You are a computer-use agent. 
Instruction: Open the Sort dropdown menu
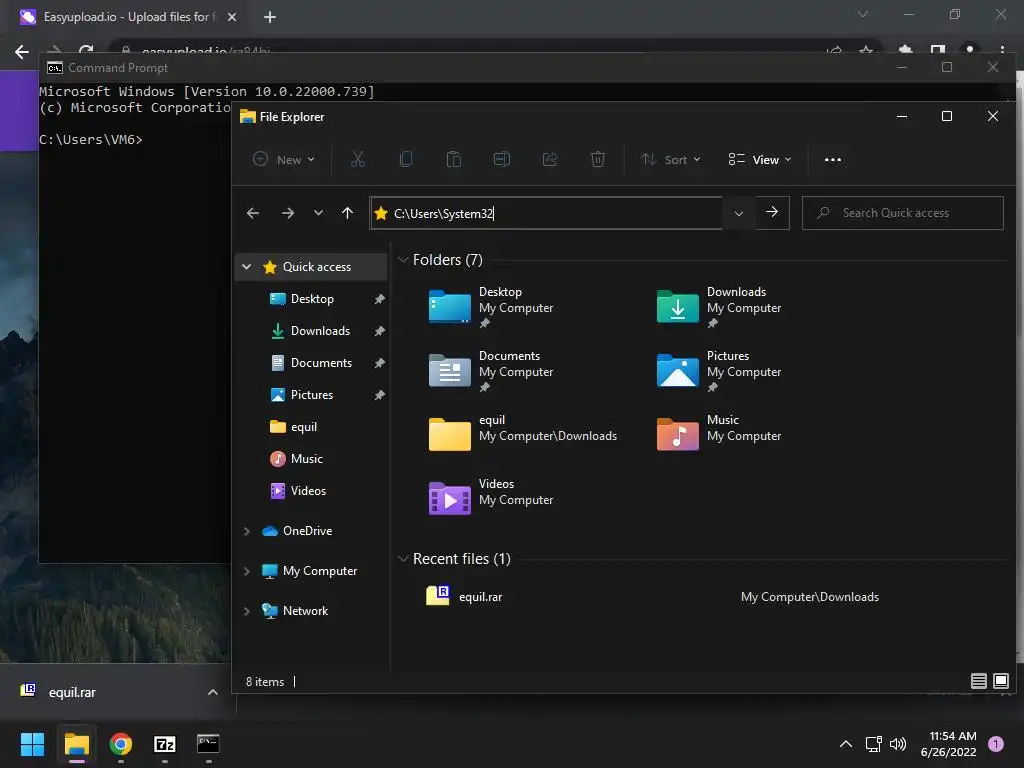point(671,159)
